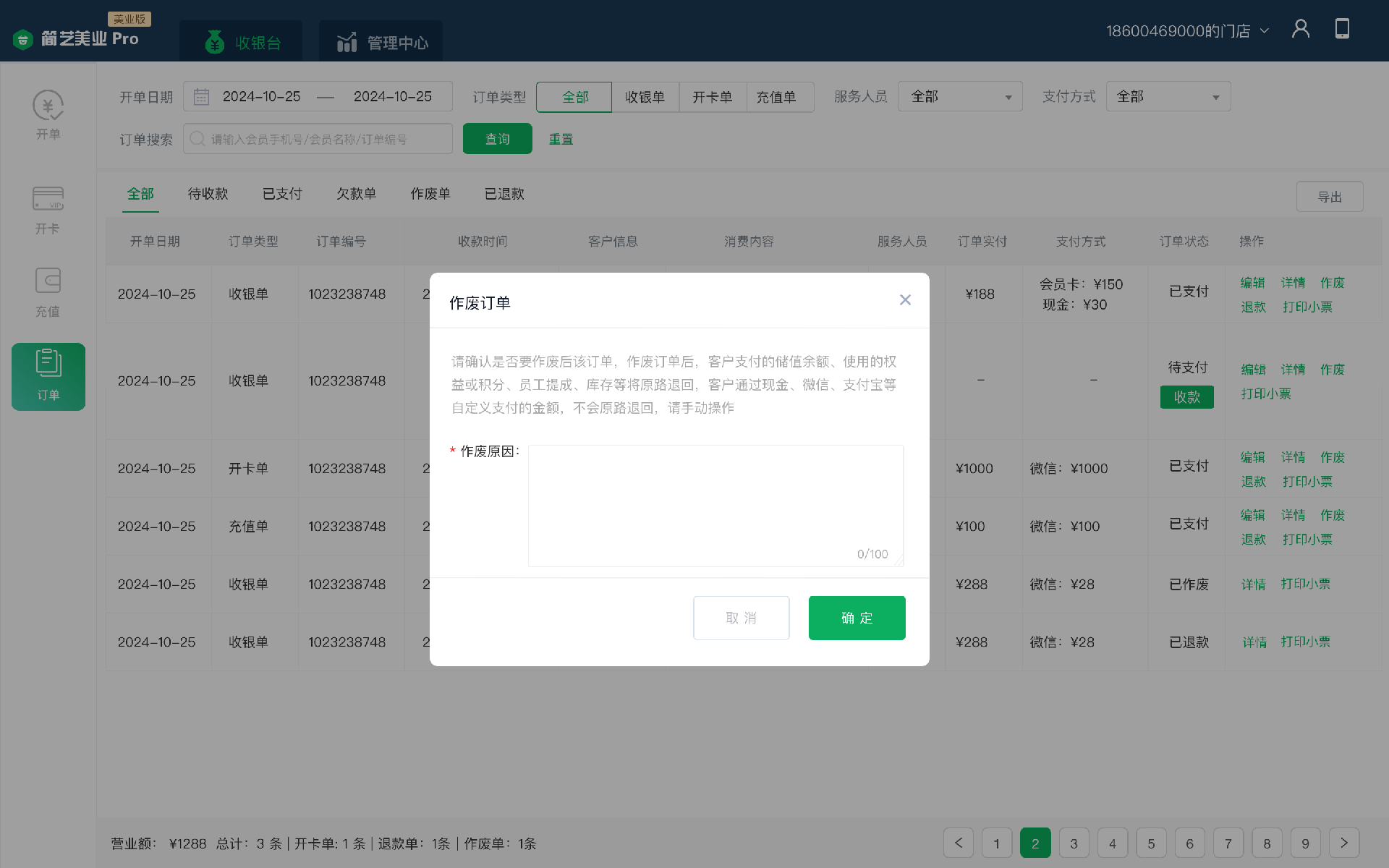Screen dimensions: 1389x868
Task: Open the store account dropdown
Action: coord(1186,31)
